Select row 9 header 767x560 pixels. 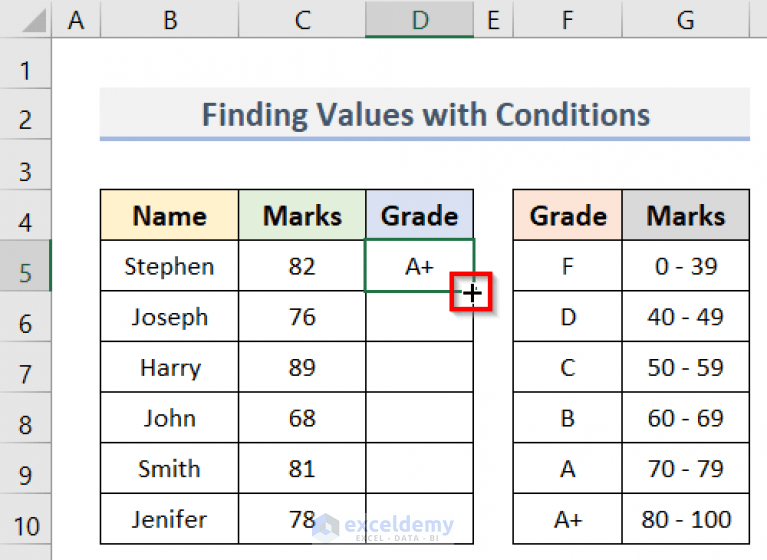tap(25, 469)
